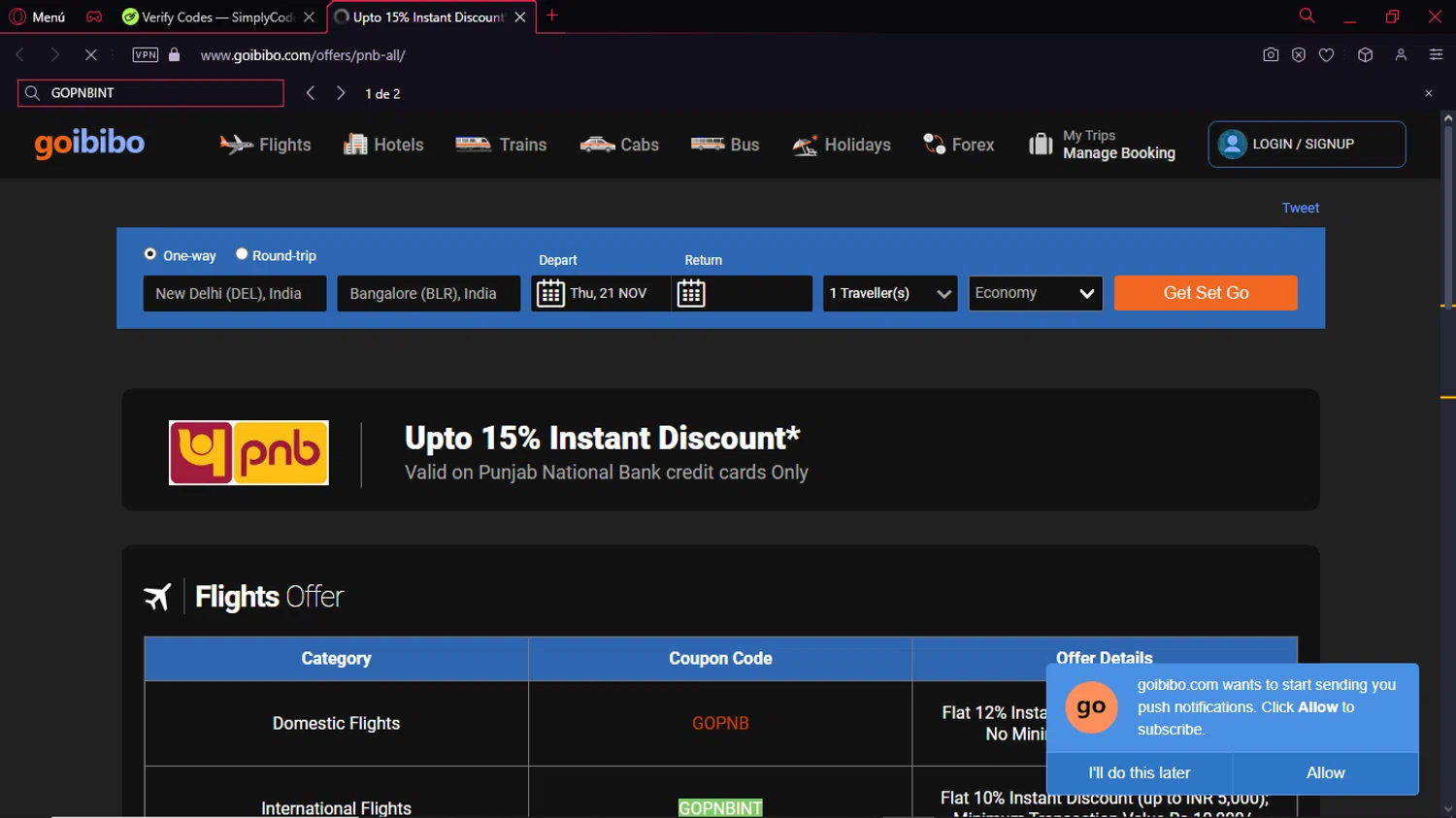
Task: Click the LOGIN / SIGNUP button
Action: coord(1307,144)
